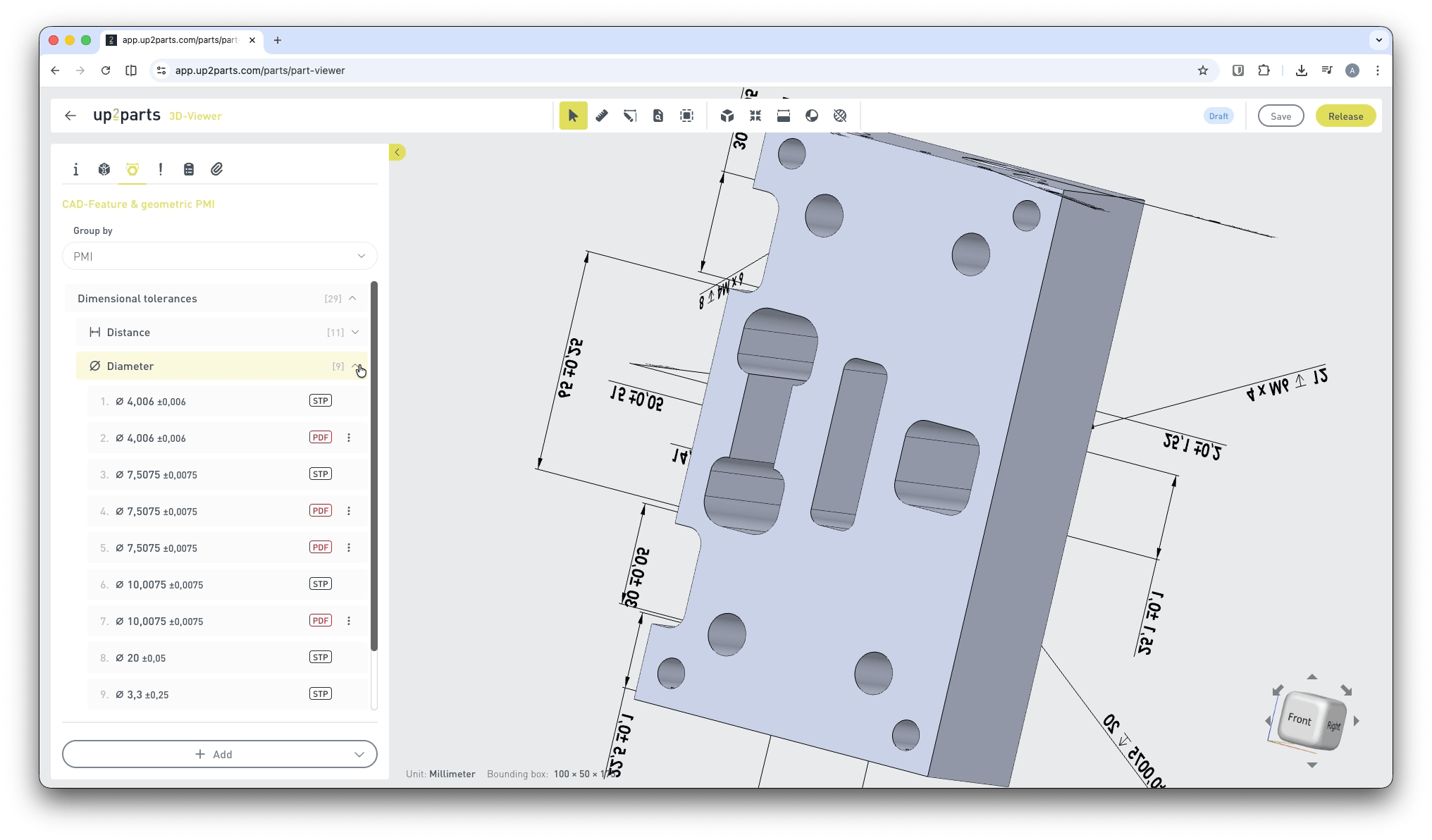Toggle the bounding dimension display icon

(783, 116)
